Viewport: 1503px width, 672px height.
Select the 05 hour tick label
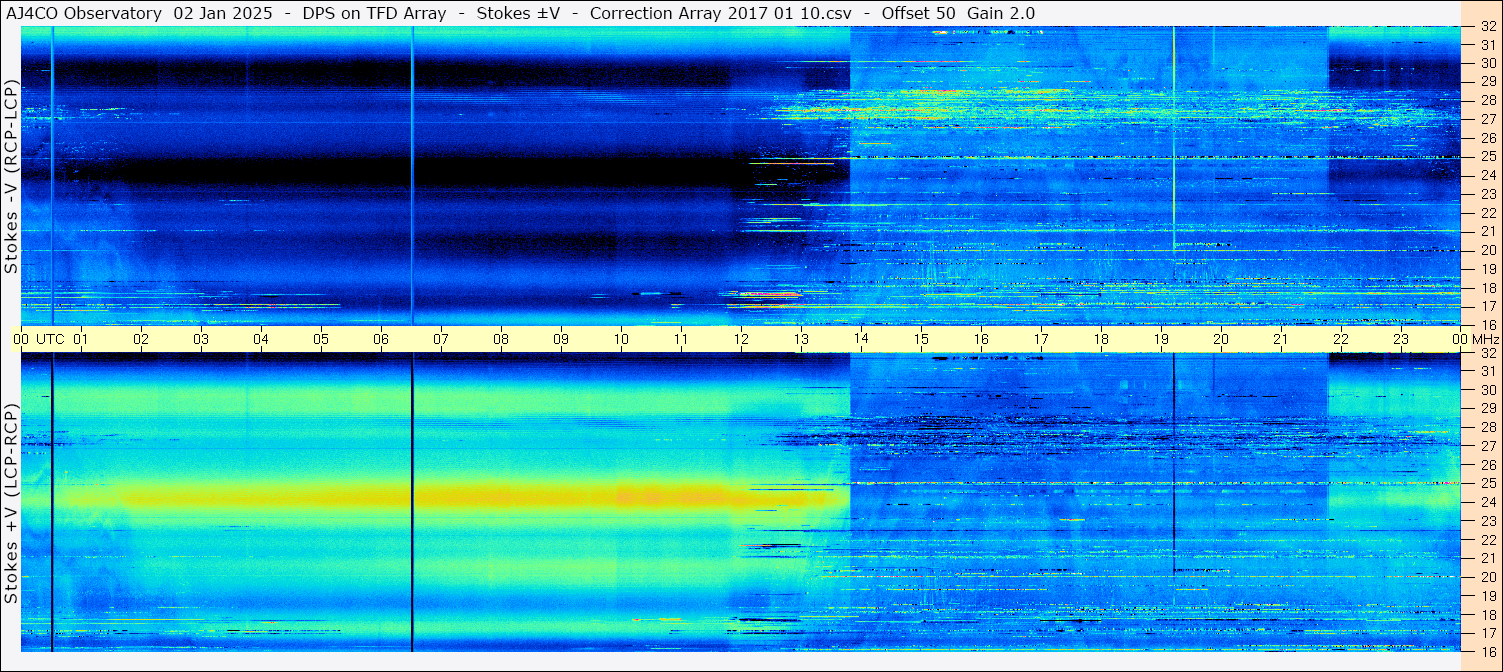321,339
